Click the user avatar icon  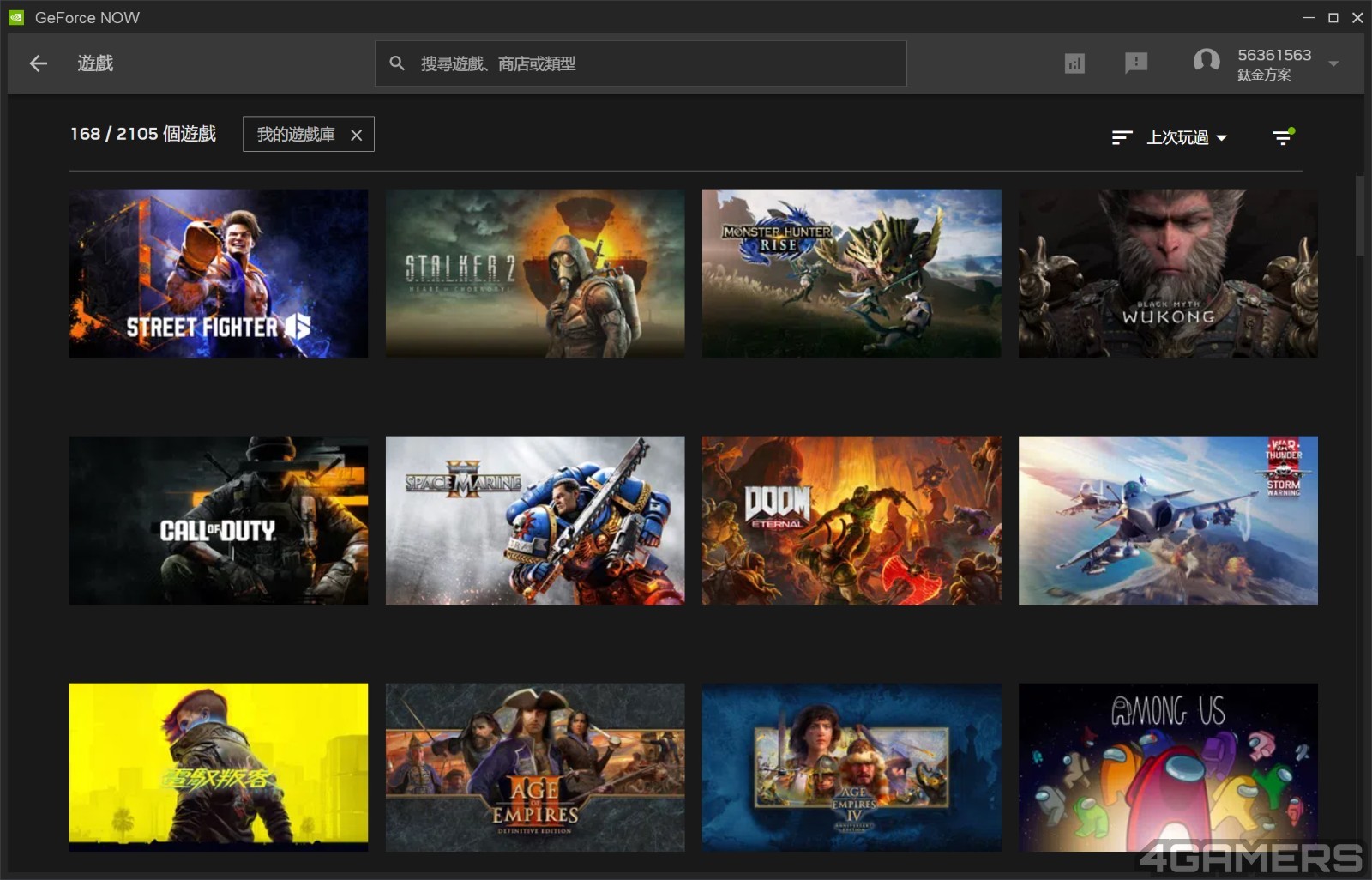[x=1207, y=62]
